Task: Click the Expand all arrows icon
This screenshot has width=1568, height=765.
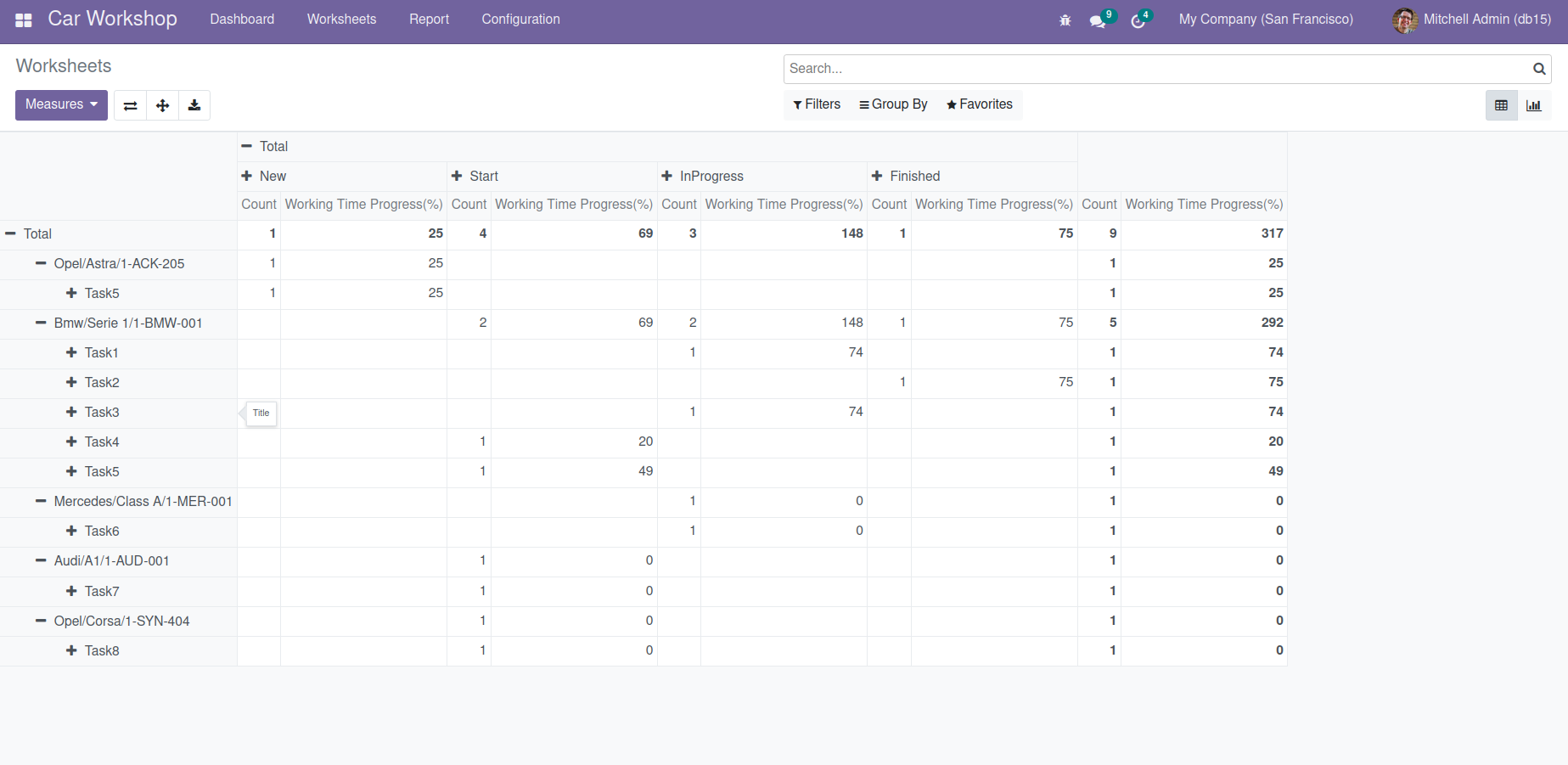Action: pyautogui.click(x=162, y=105)
